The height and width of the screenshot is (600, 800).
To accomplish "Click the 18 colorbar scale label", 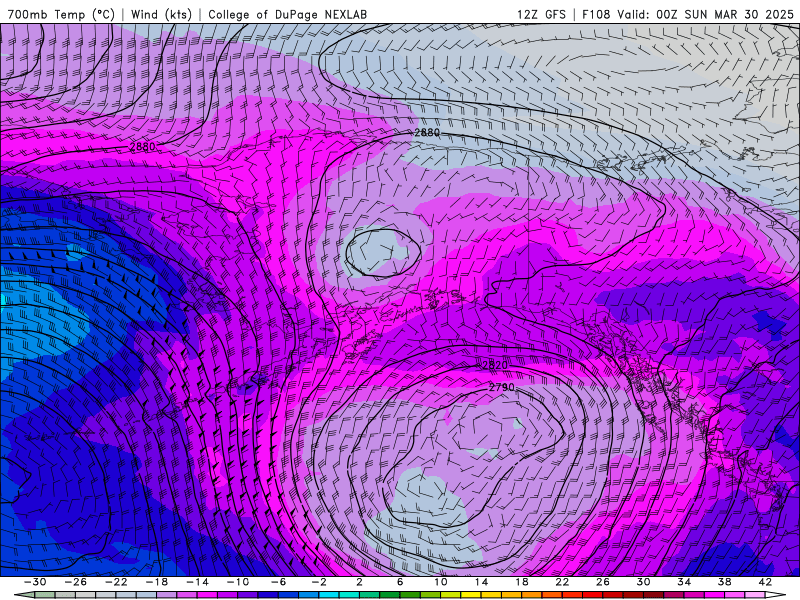I will coord(521,582).
